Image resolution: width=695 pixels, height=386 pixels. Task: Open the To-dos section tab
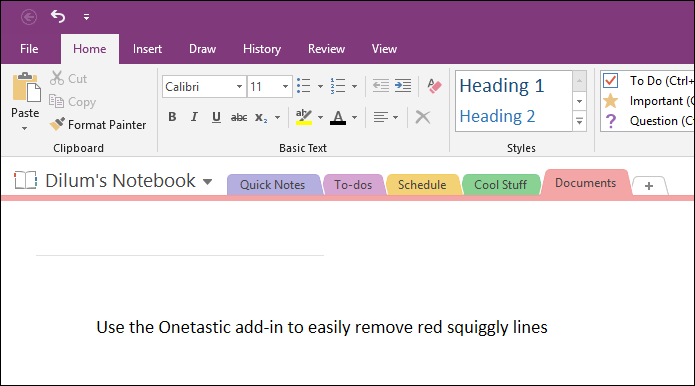(x=353, y=185)
